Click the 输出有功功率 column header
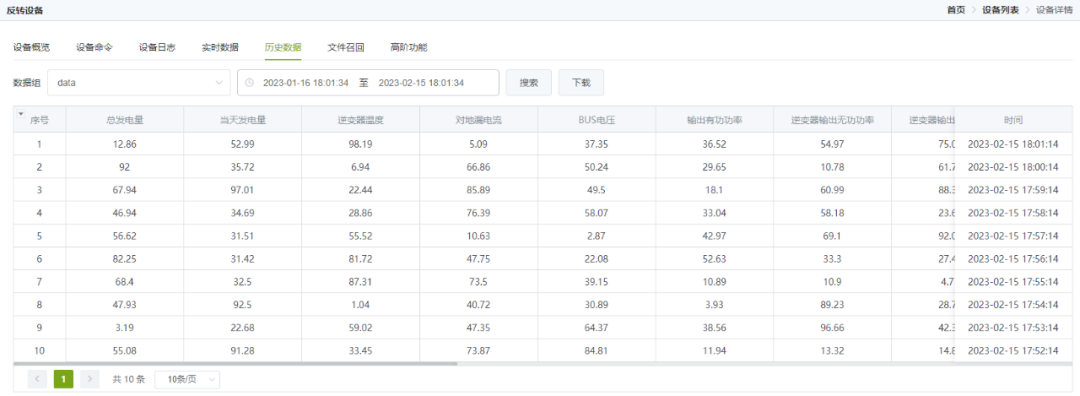 [x=714, y=120]
